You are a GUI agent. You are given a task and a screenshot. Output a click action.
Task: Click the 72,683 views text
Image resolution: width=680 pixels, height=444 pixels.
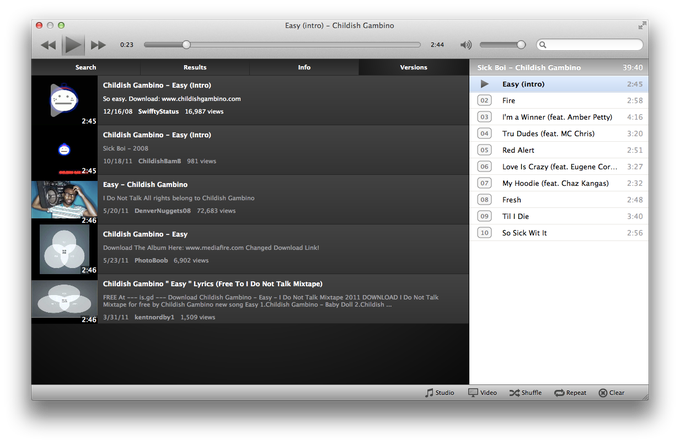(216, 211)
